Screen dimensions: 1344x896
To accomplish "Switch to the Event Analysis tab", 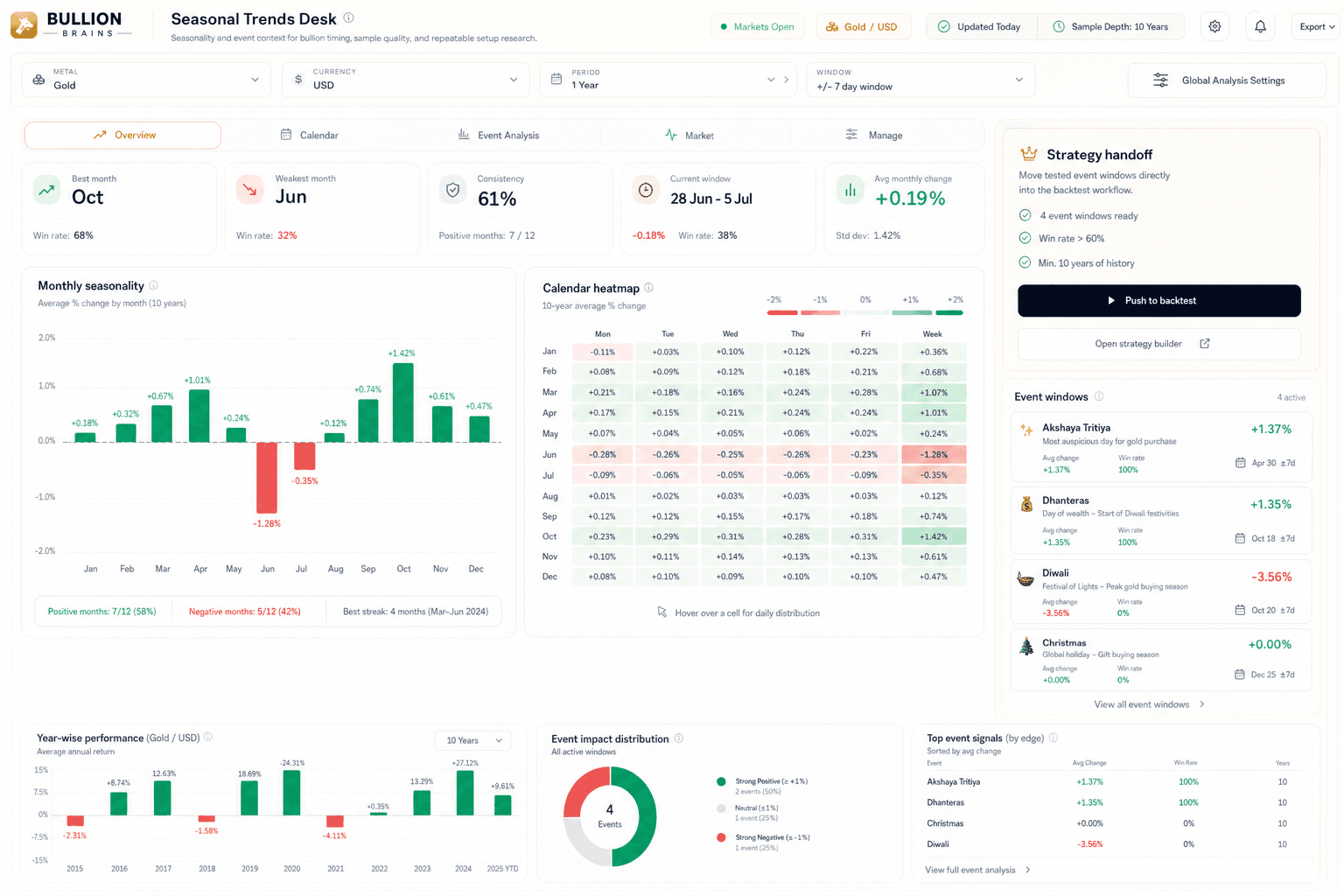I will [499, 135].
